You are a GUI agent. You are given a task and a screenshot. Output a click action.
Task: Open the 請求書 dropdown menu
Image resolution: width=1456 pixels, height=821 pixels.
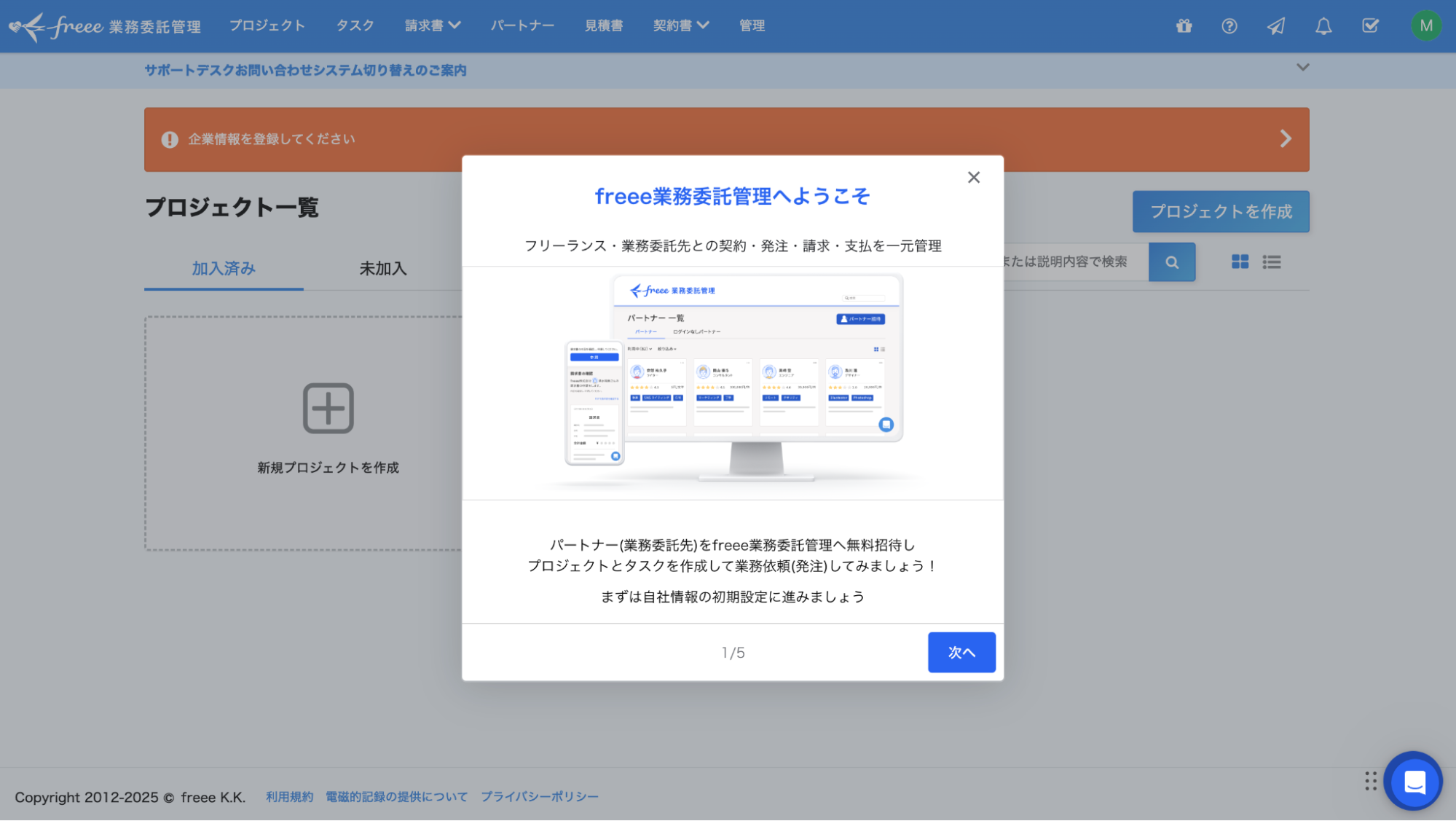coord(433,25)
